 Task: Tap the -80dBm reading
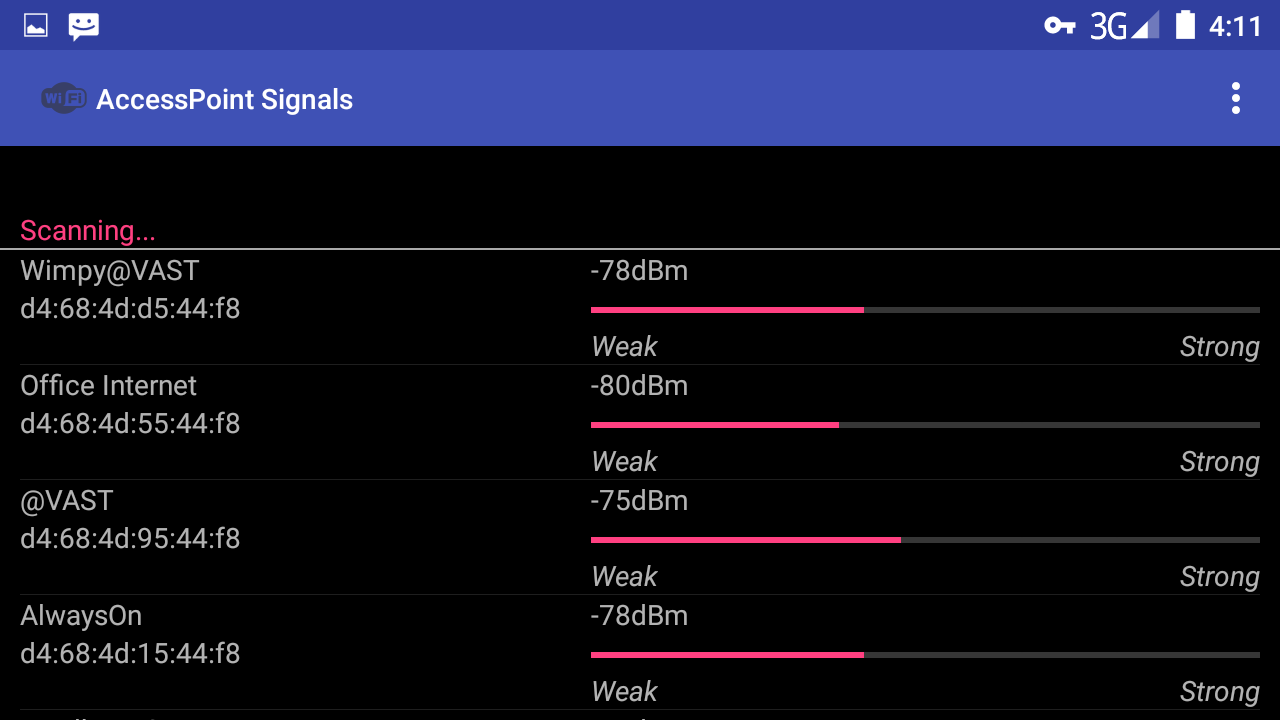639,386
